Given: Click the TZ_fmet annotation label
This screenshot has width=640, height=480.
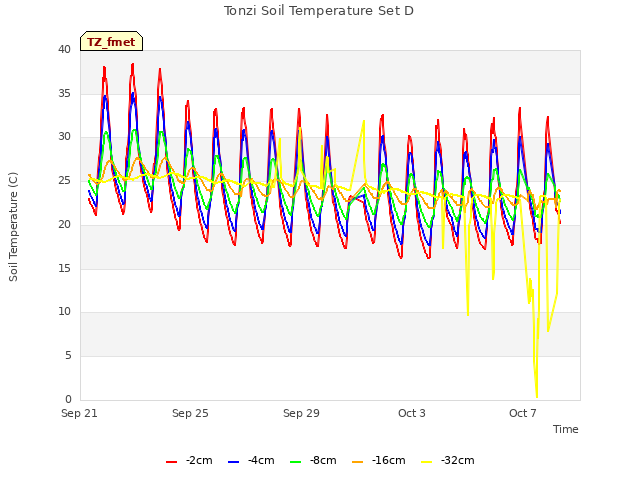Looking at the screenshot, I should 111,42.
